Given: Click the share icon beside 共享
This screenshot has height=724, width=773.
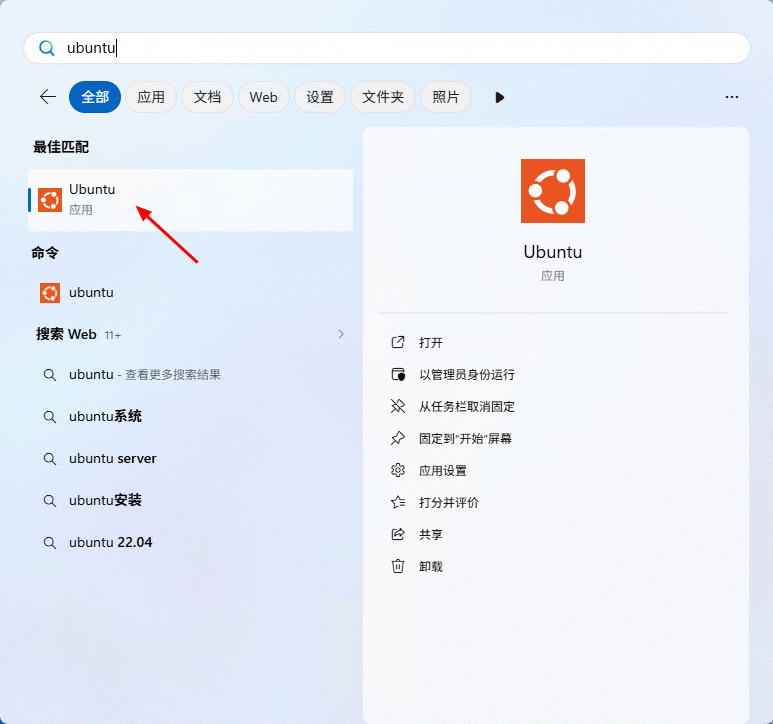Looking at the screenshot, I should (x=398, y=534).
